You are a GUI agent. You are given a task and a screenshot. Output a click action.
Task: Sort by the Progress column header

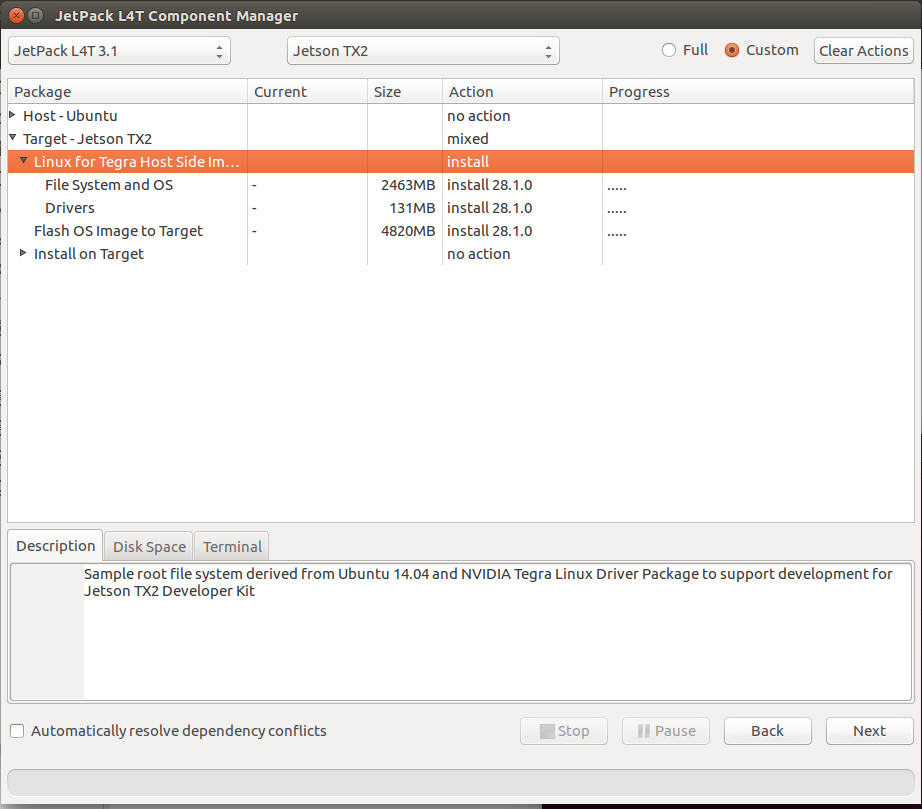coord(758,92)
